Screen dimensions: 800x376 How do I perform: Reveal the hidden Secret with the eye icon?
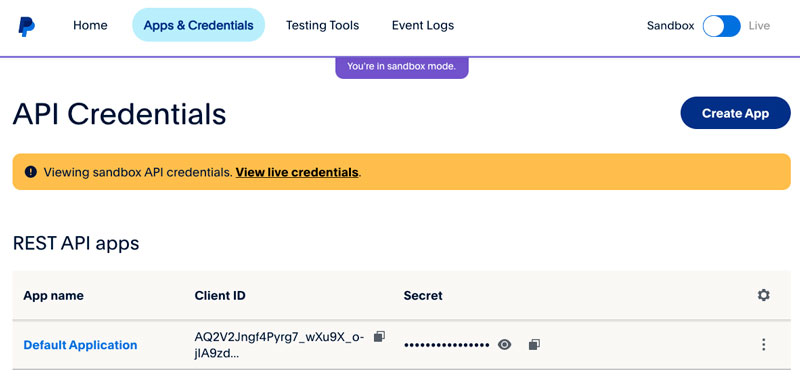(x=505, y=345)
